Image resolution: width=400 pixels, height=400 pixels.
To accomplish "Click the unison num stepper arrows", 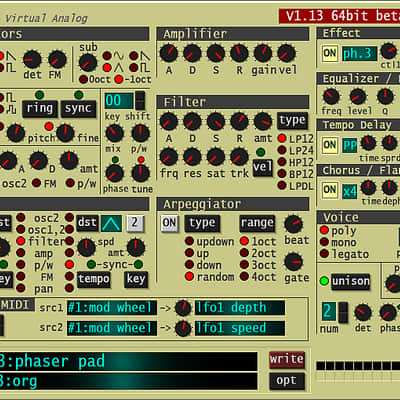I will point(343,312).
